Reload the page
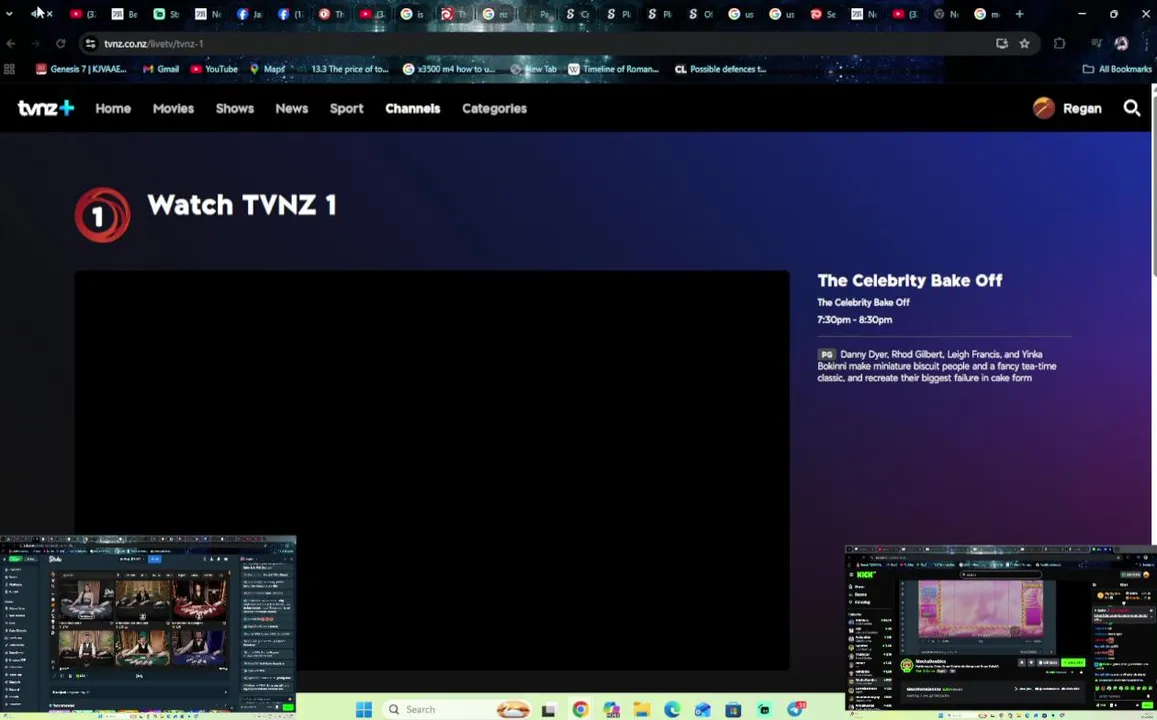Image resolution: width=1157 pixels, height=720 pixels. click(61, 44)
